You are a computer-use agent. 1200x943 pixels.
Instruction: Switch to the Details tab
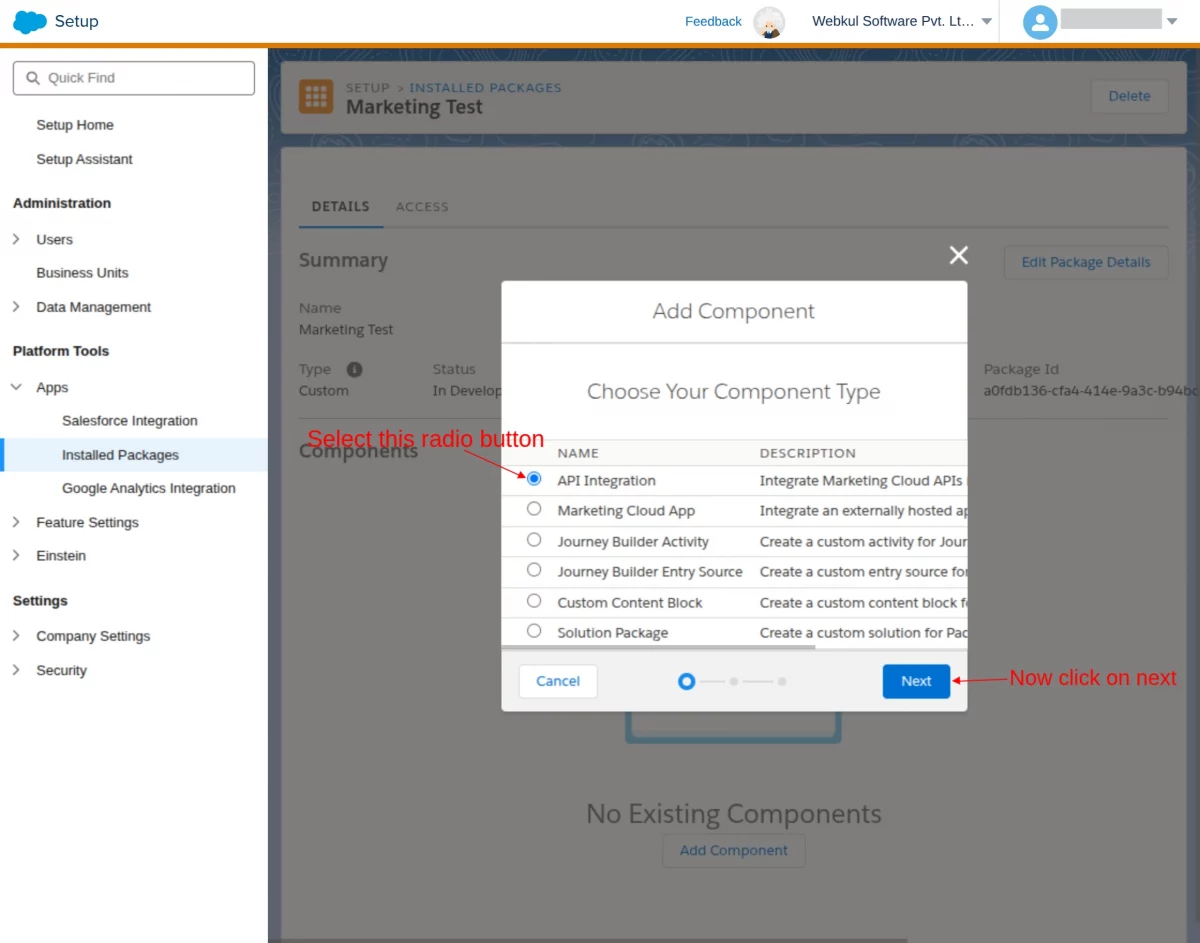tap(340, 207)
